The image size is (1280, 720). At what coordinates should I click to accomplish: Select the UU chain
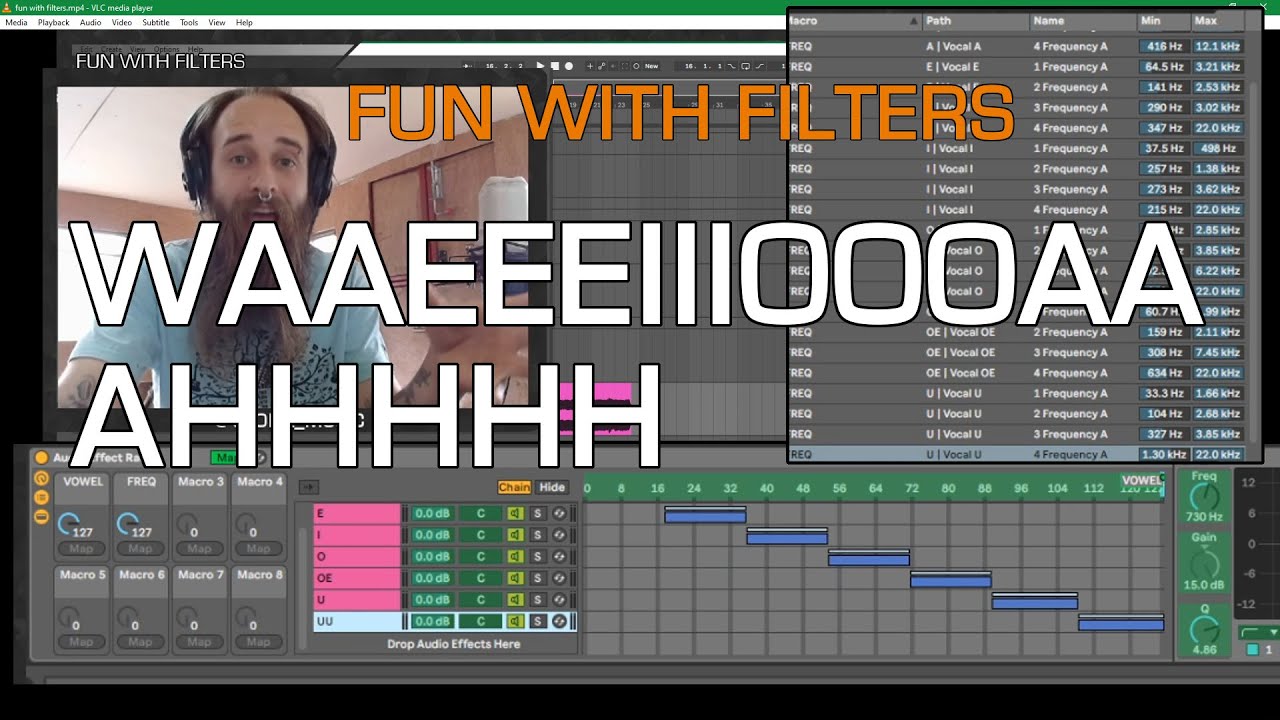click(357, 621)
